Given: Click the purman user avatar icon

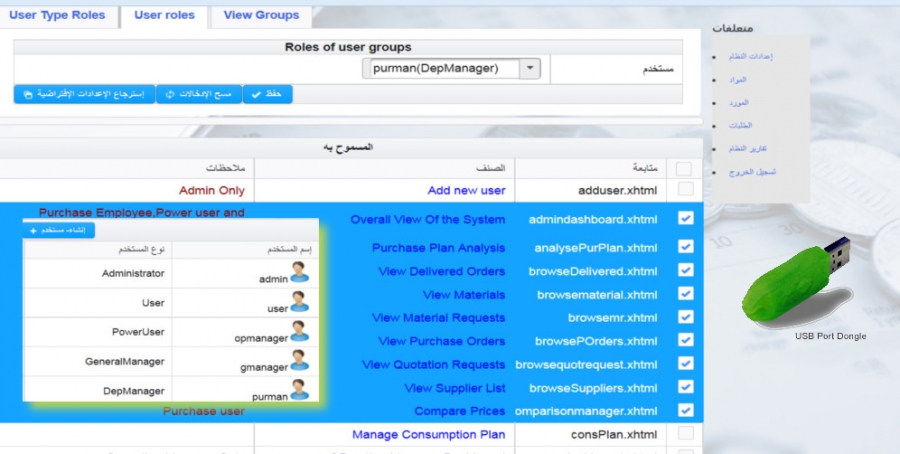Looking at the screenshot, I should (299, 389).
